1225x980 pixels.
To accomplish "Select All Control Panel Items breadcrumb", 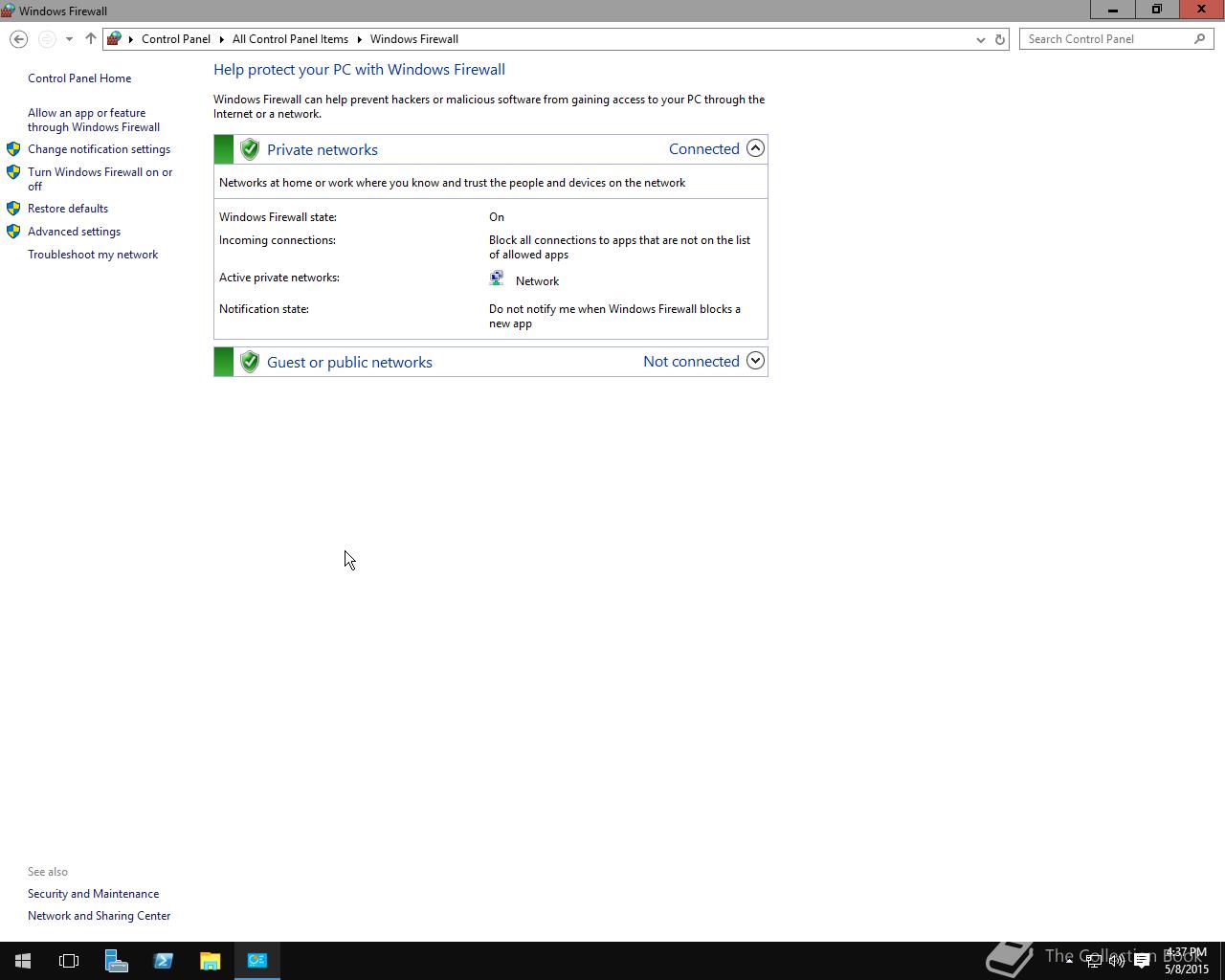I will pyautogui.click(x=290, y=39).
